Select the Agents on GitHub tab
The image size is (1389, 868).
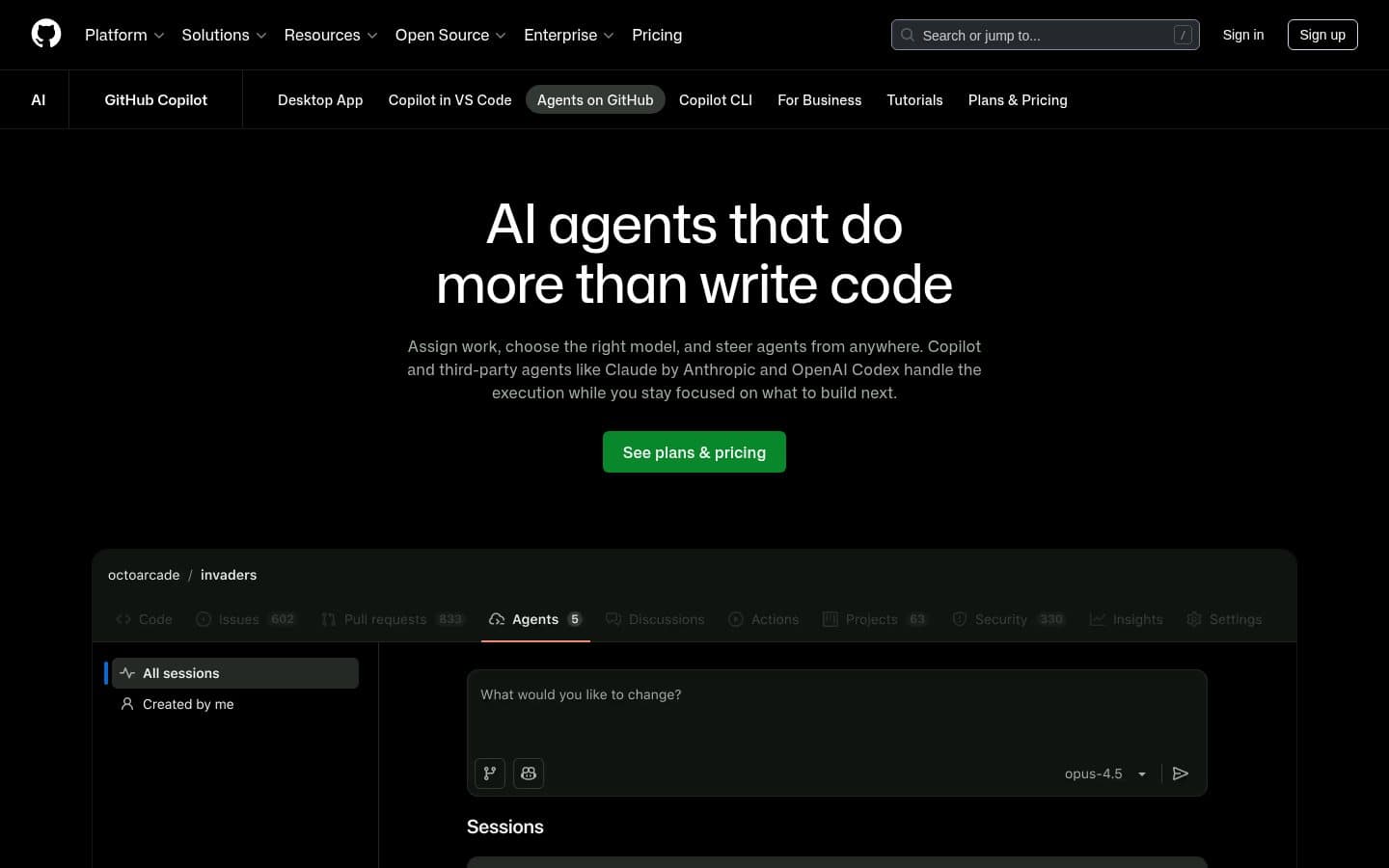pos(595,100)
